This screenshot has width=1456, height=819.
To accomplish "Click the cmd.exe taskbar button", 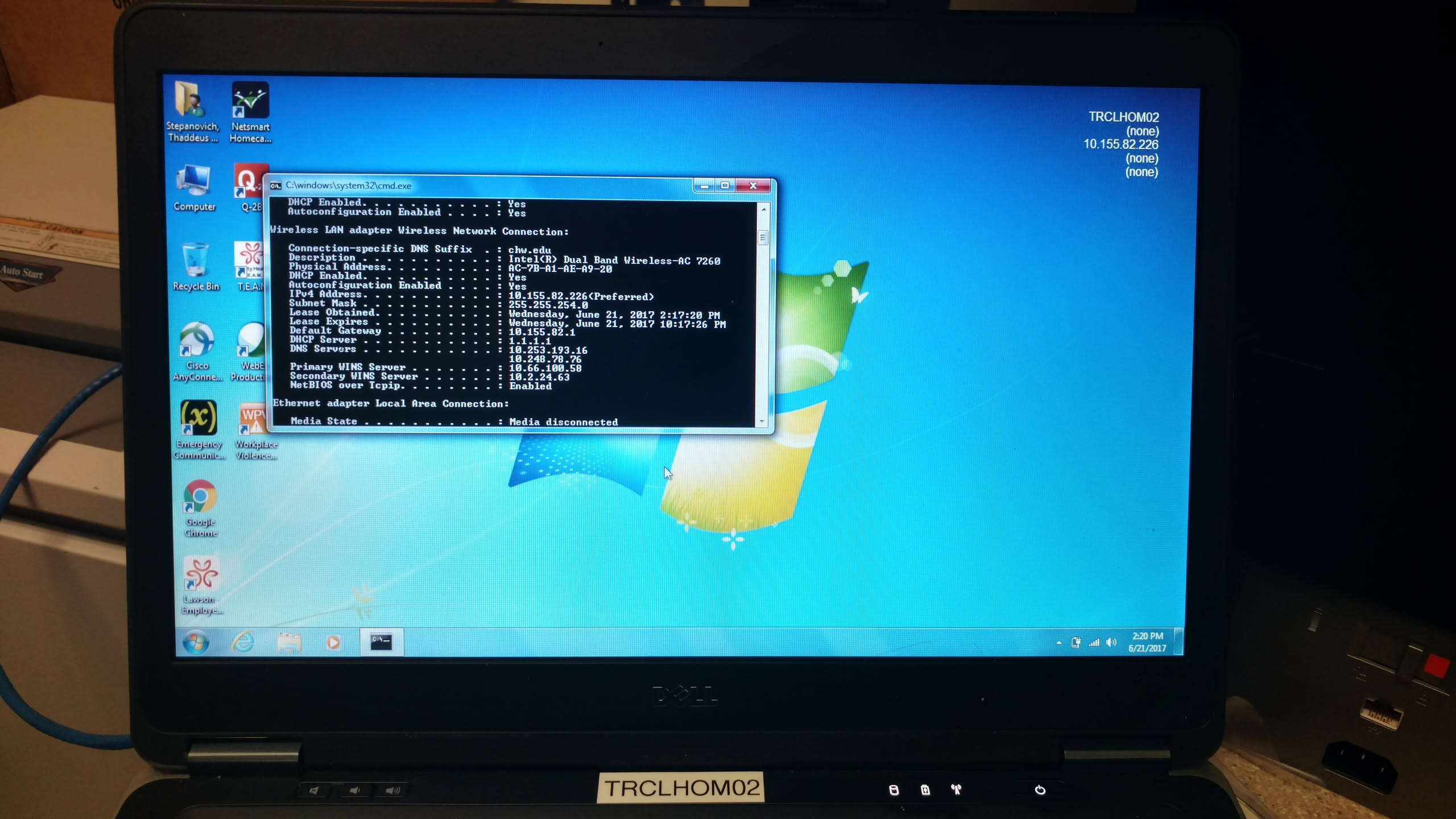I will coord(381,642).
